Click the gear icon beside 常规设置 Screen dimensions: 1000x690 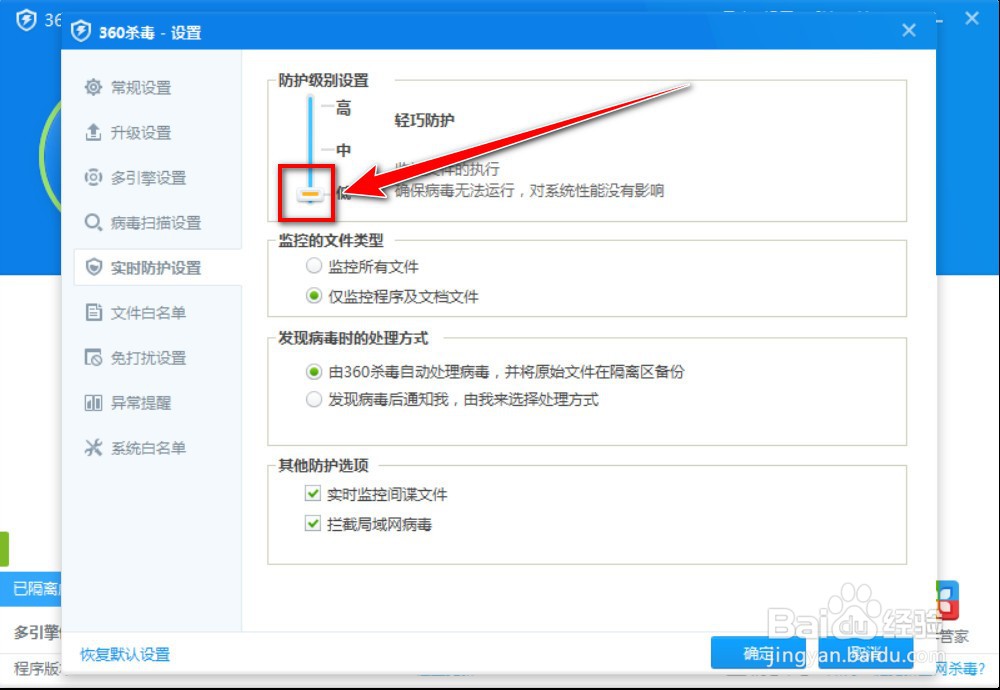pyautogui.click(x=93, y=87)
